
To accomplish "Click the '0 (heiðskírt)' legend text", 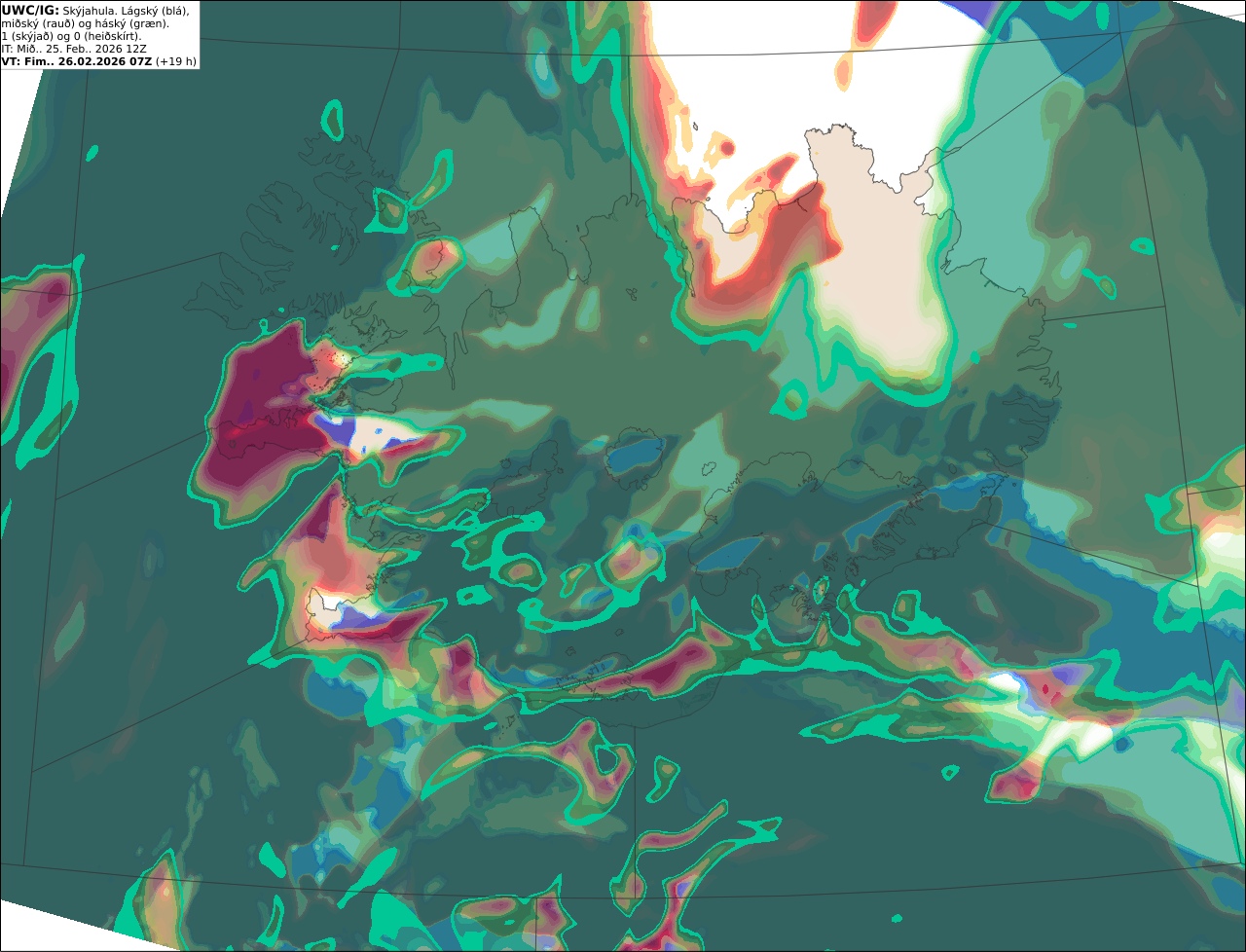I will (x=107, y=37).
